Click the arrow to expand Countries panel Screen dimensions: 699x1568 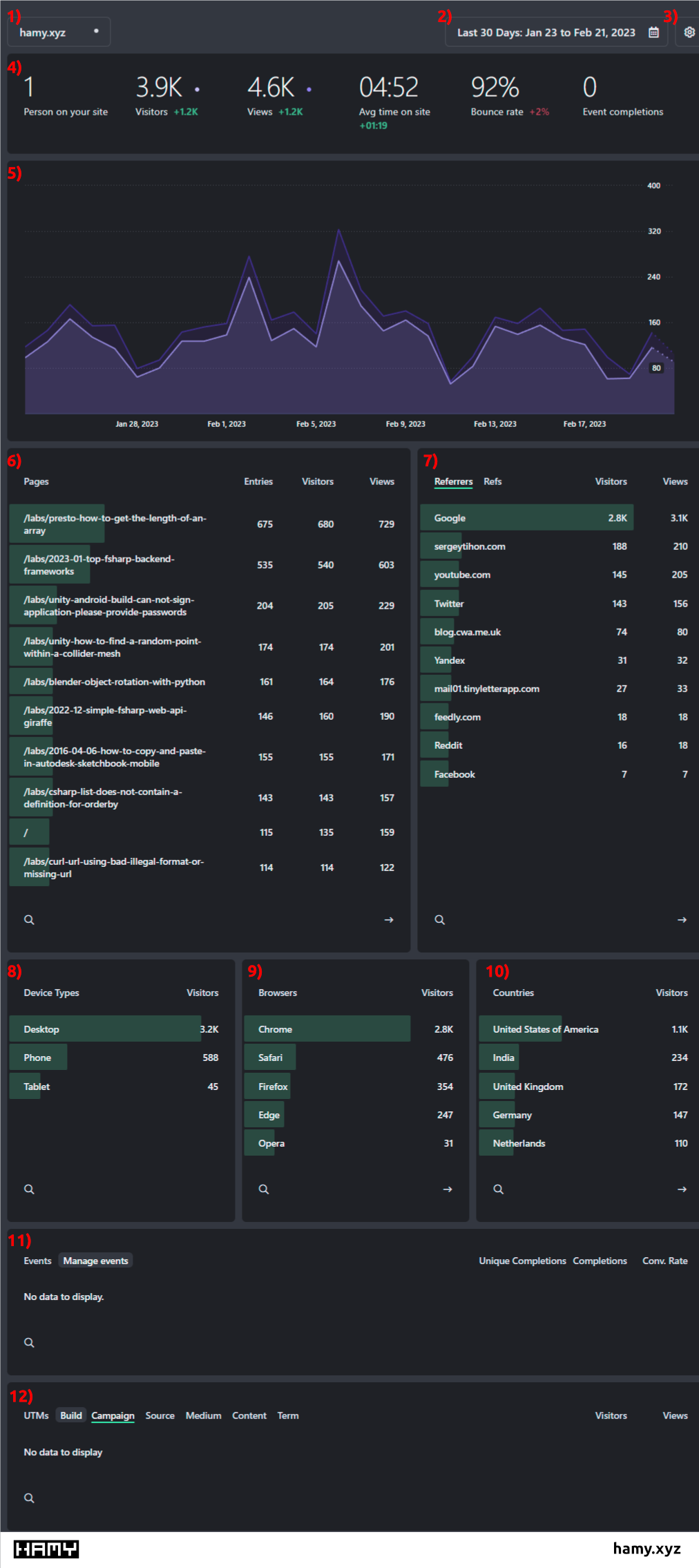[682, 1189]
